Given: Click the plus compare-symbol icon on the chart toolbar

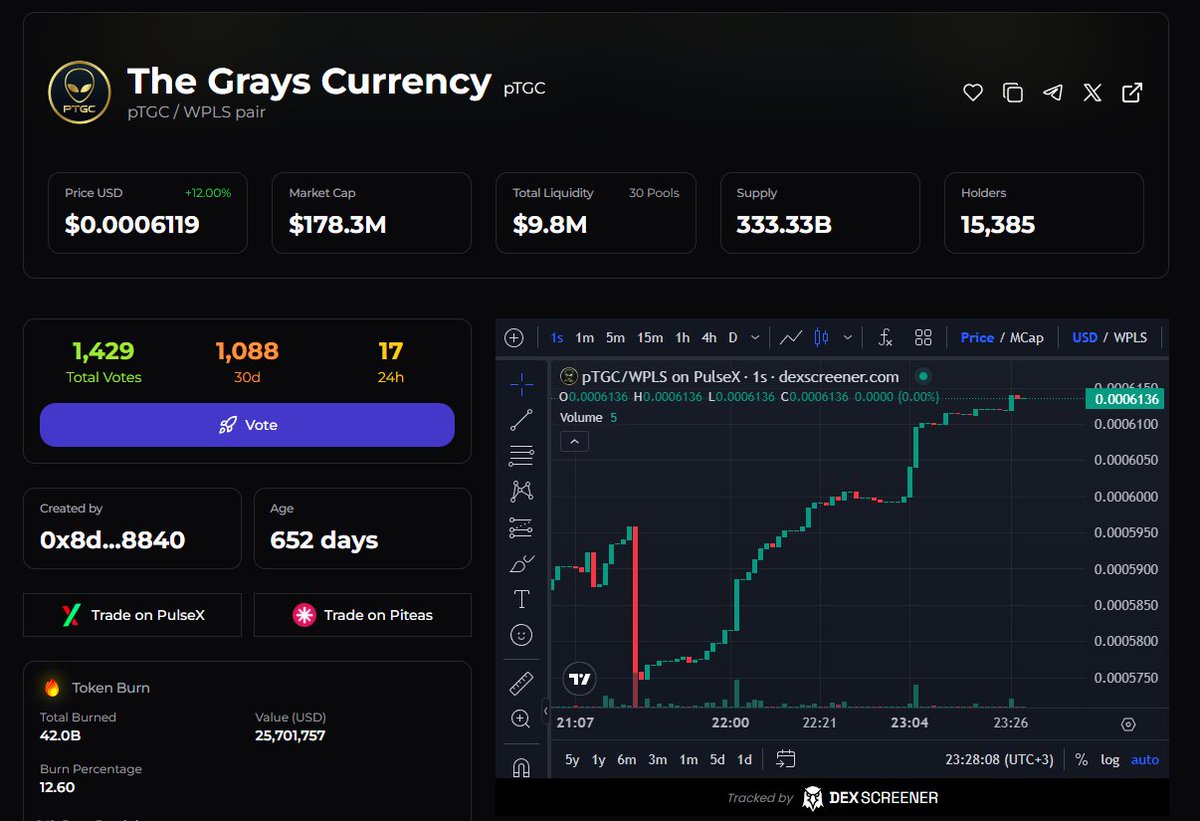Looking at the screenshot, I should click(x=514, y=338).
